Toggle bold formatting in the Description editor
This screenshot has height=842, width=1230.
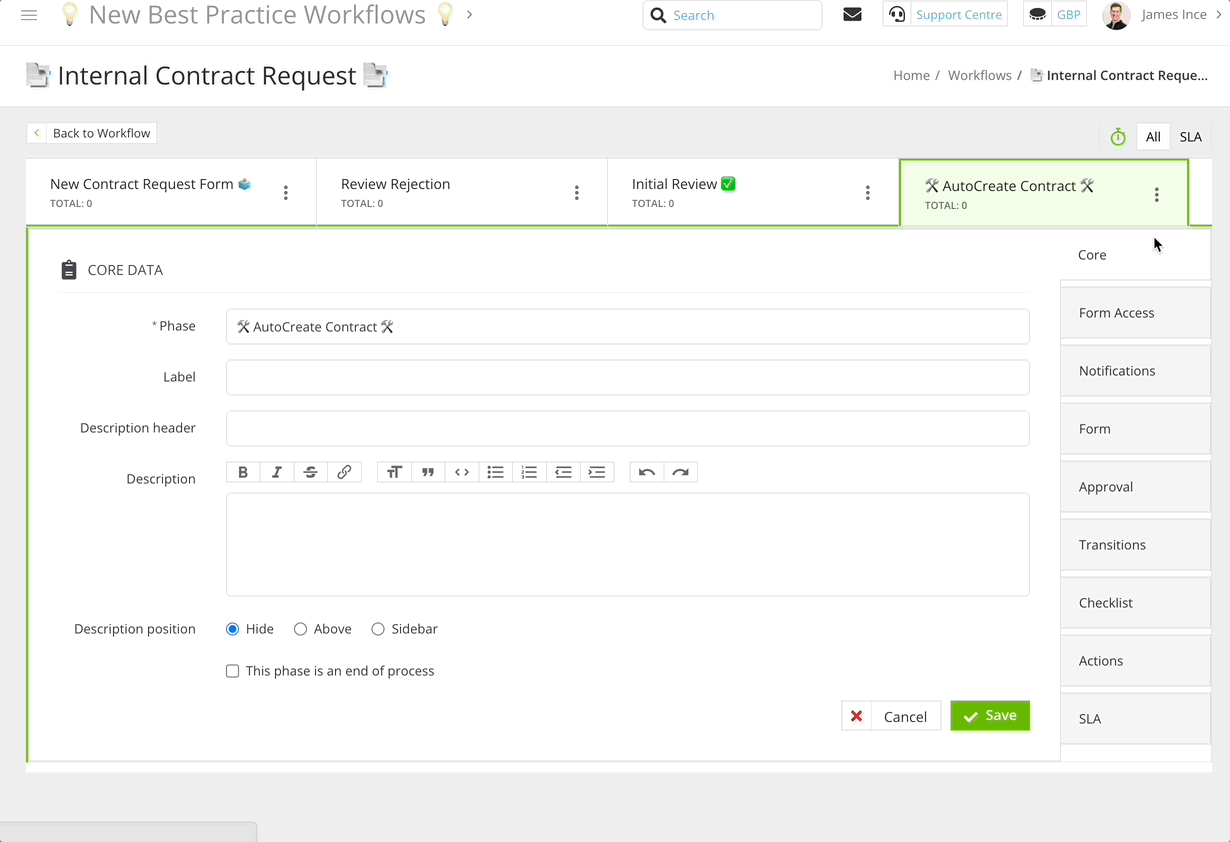click(243, 471)
